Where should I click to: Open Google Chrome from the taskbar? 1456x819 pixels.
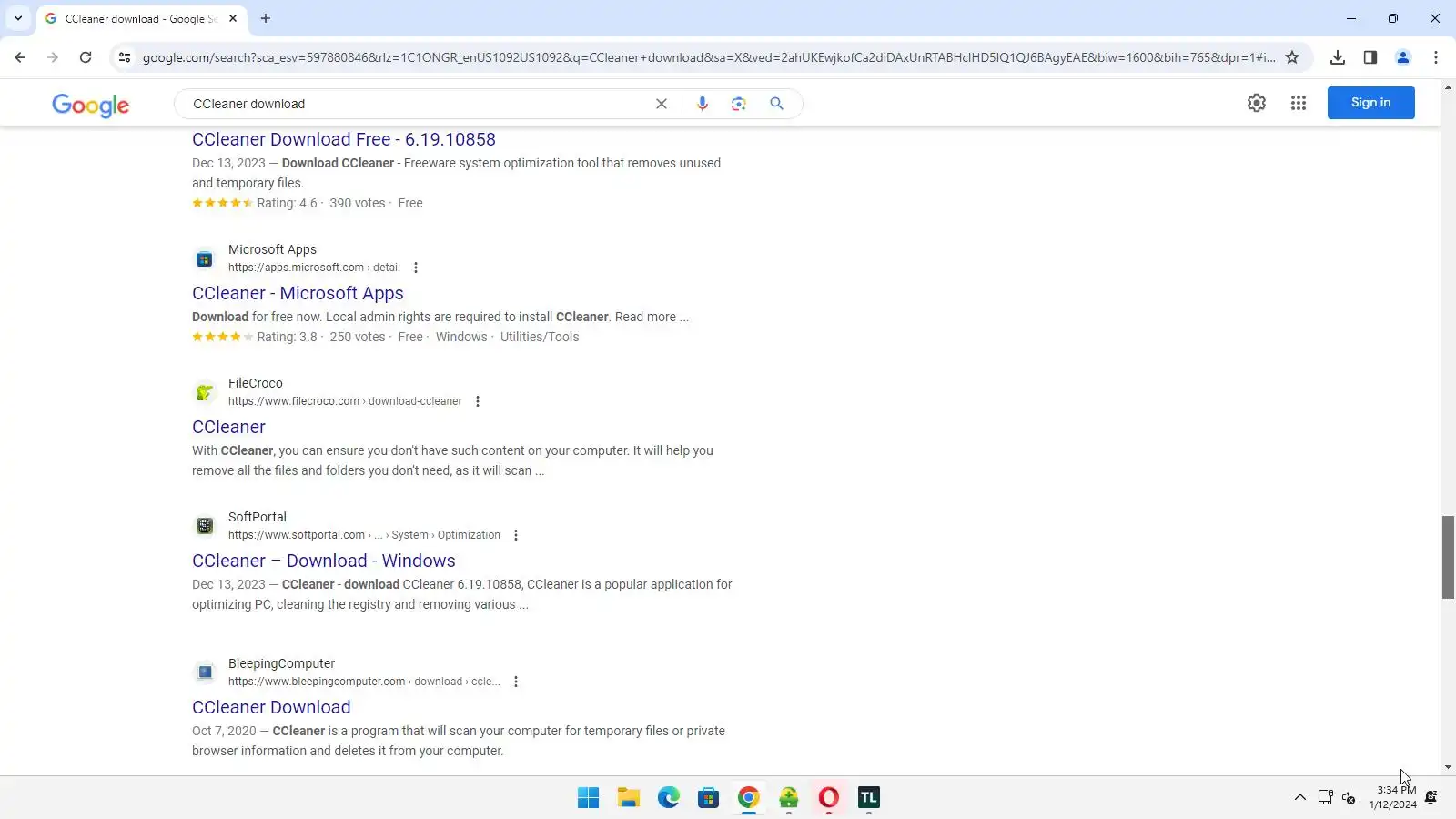click(x=749, y=798)
